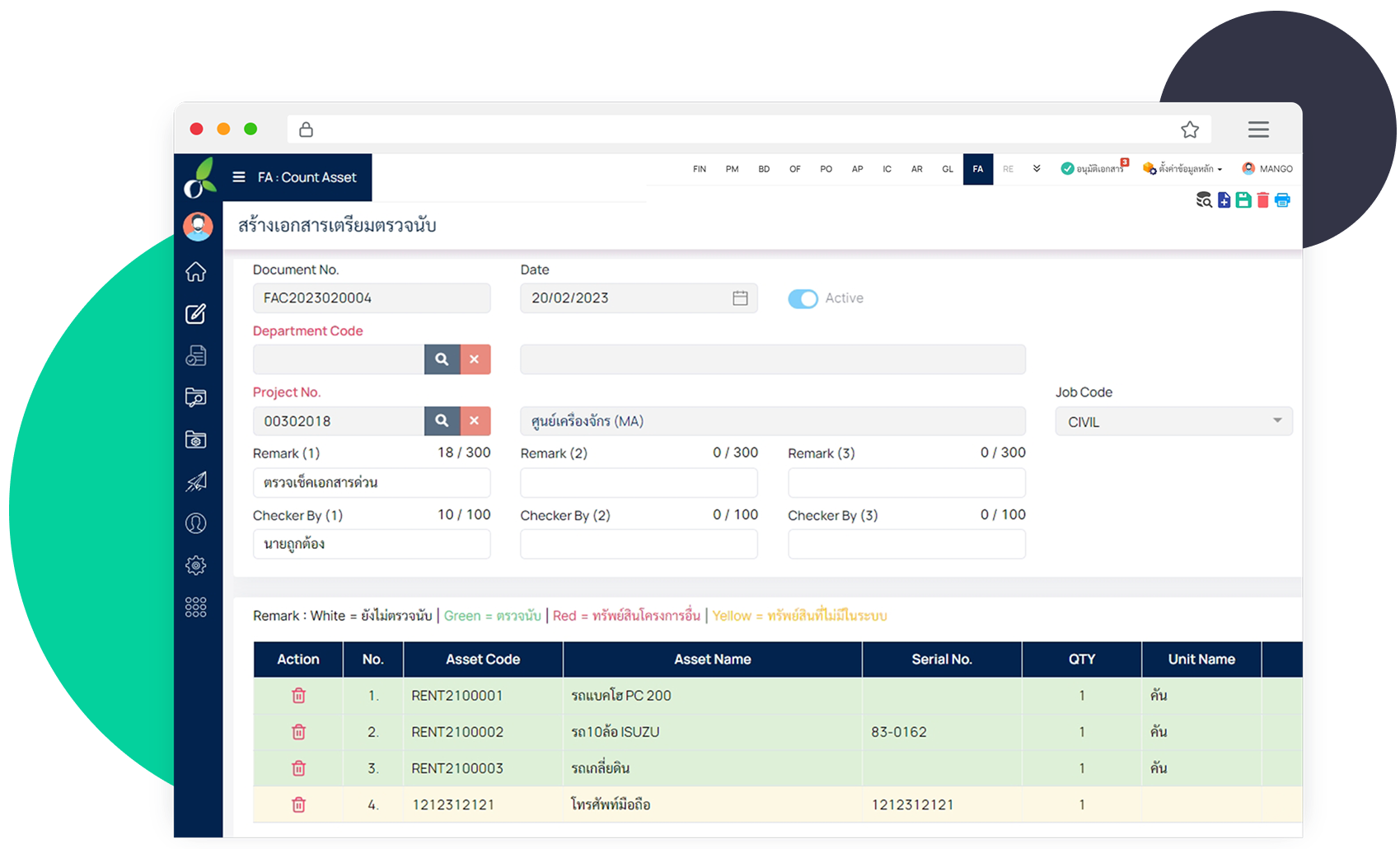Switch to the GL module tab

948,169
